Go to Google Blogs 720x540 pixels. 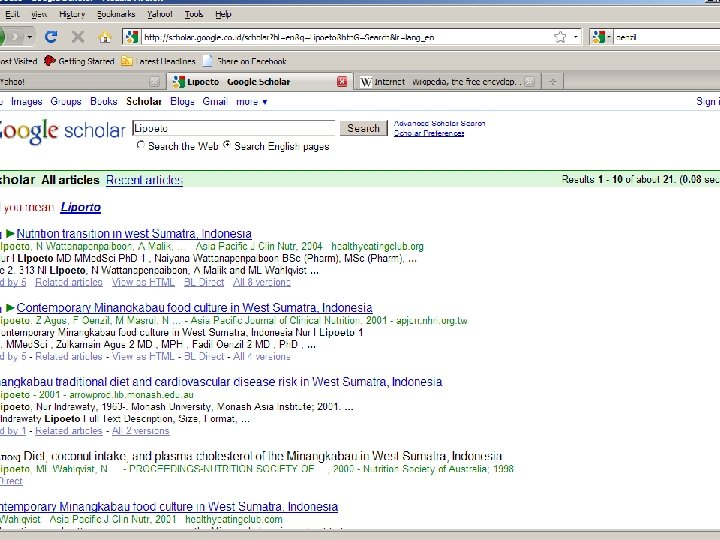point(182,101)
